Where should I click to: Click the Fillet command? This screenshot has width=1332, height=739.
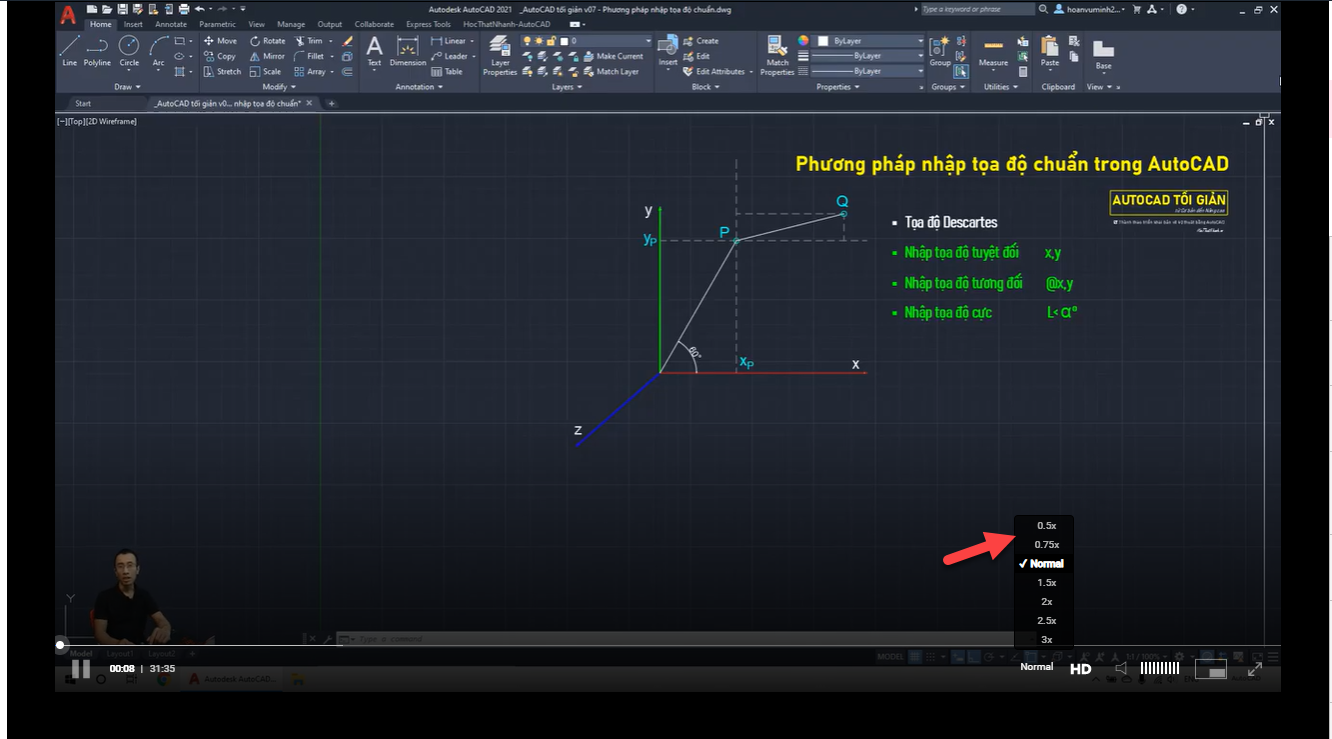click(x=310, y=56)
